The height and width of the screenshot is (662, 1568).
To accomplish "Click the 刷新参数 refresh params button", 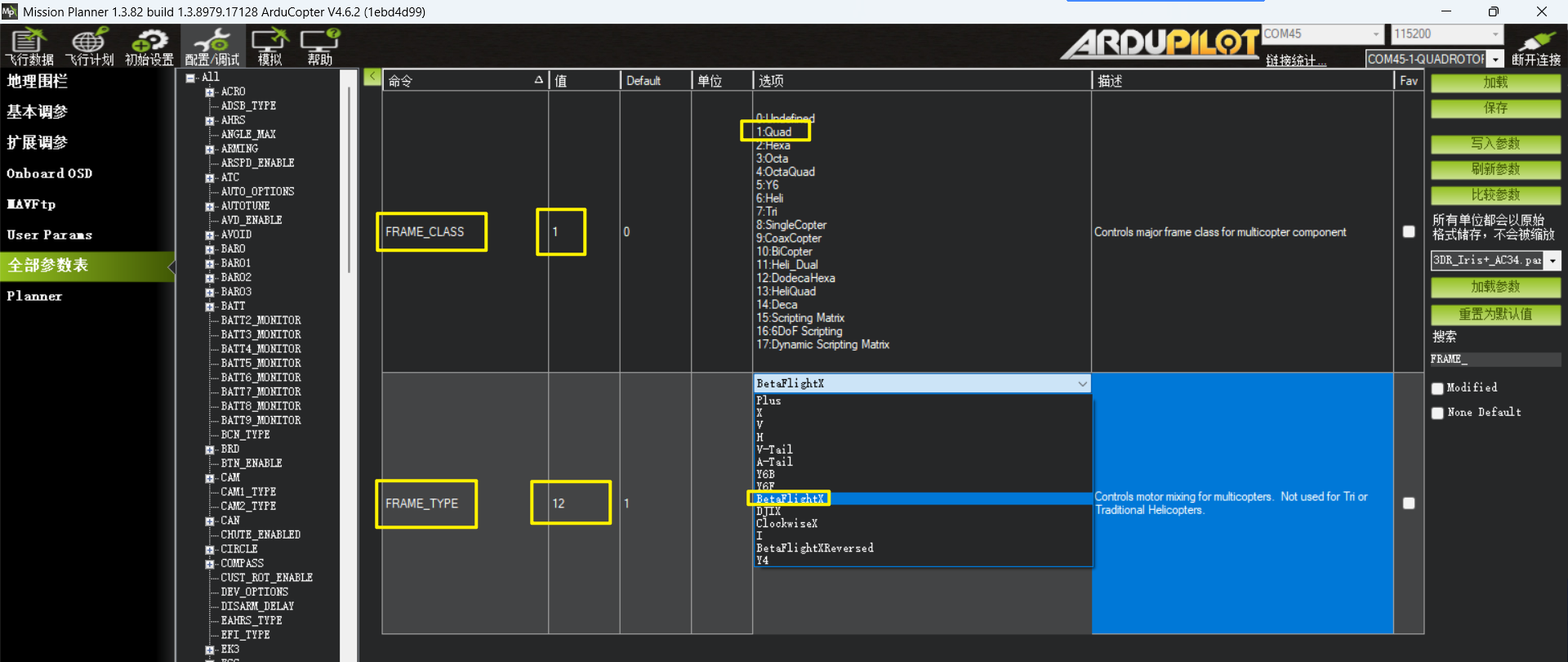I will point(1495,169).
